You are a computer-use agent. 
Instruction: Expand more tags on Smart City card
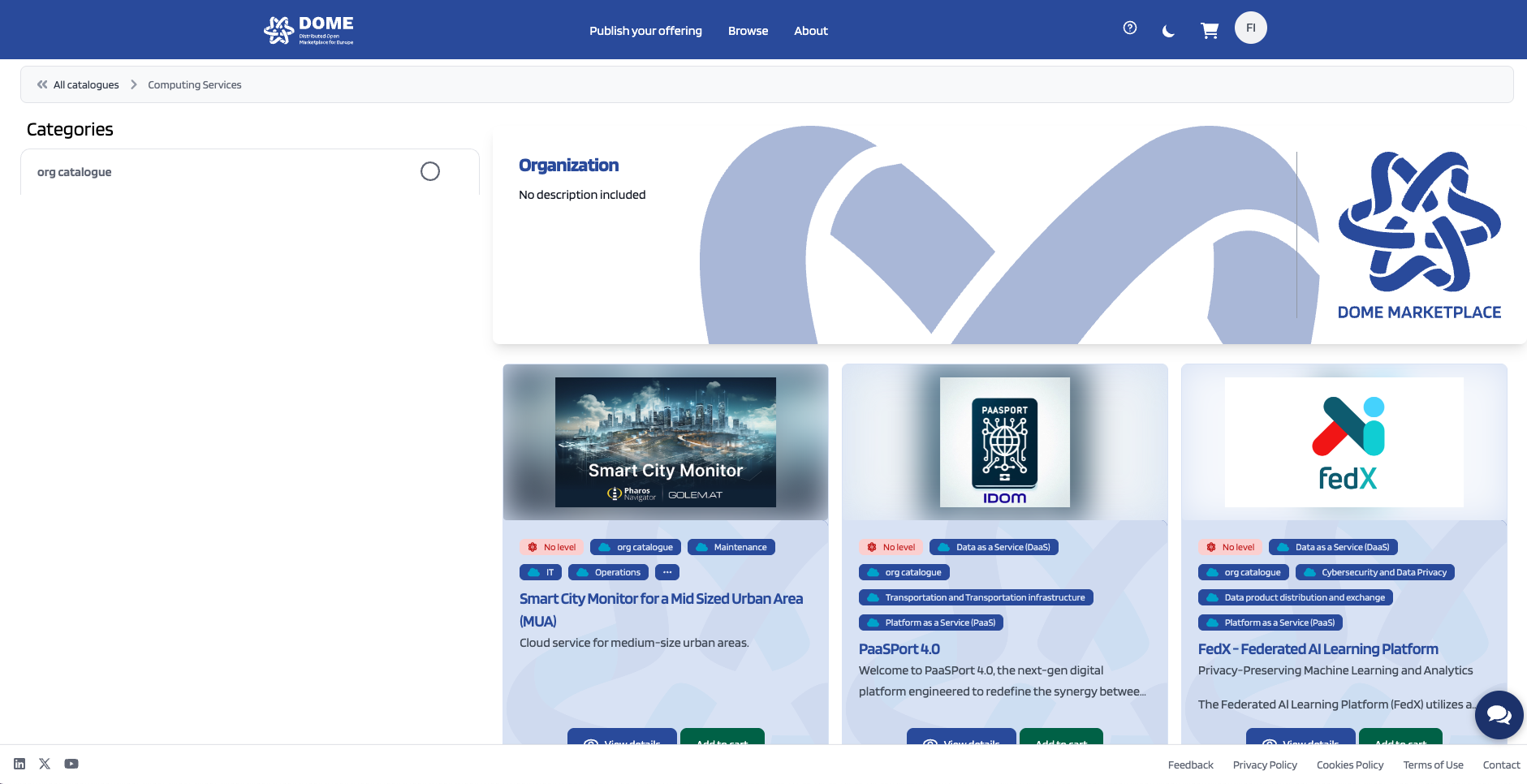point(667,572)
